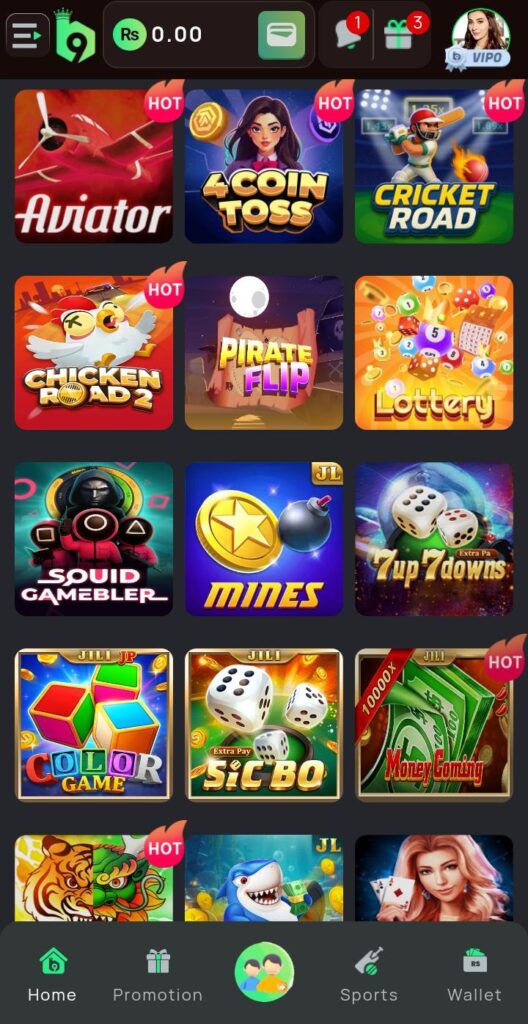
Task: Launch the Aviator game
Action: (94, 167)
